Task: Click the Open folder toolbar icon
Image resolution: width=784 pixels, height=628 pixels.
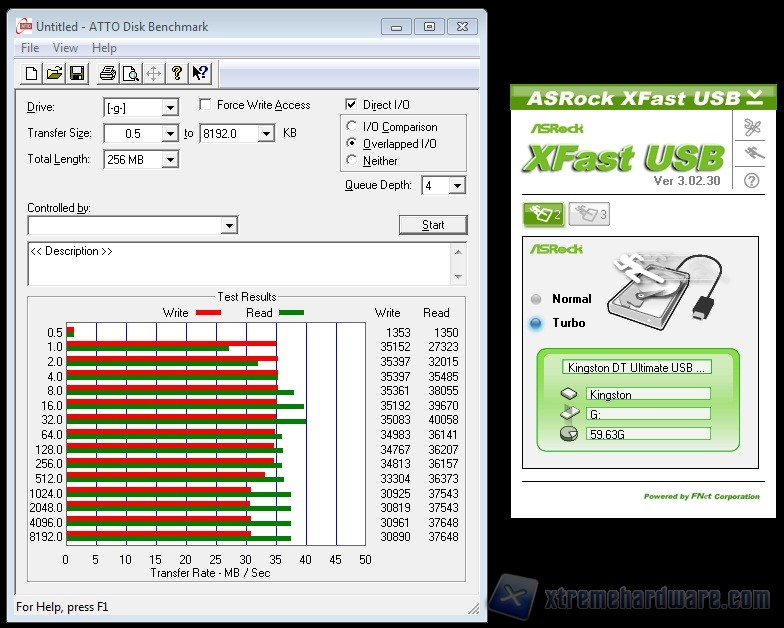Action: [54, 73]
